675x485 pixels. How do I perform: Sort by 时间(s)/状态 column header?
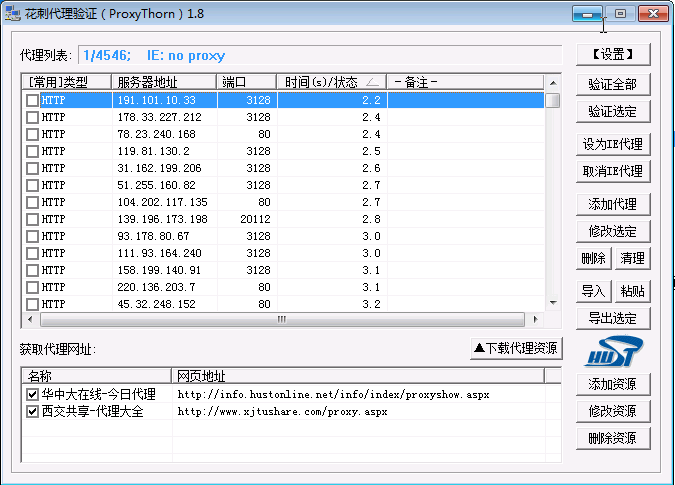click(332, 82)
